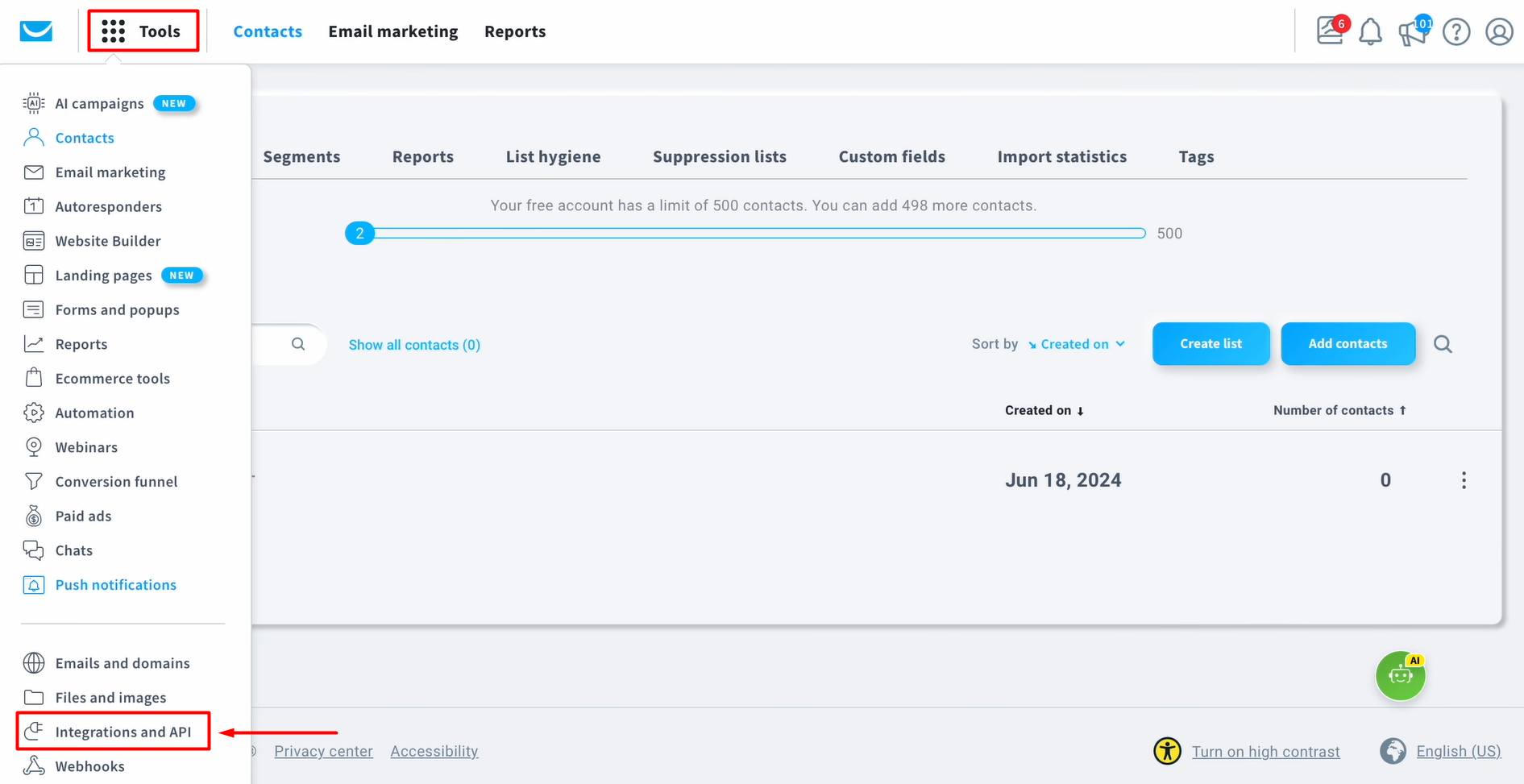Open the search icon near Add contacts

click(x=1443, y=344)
